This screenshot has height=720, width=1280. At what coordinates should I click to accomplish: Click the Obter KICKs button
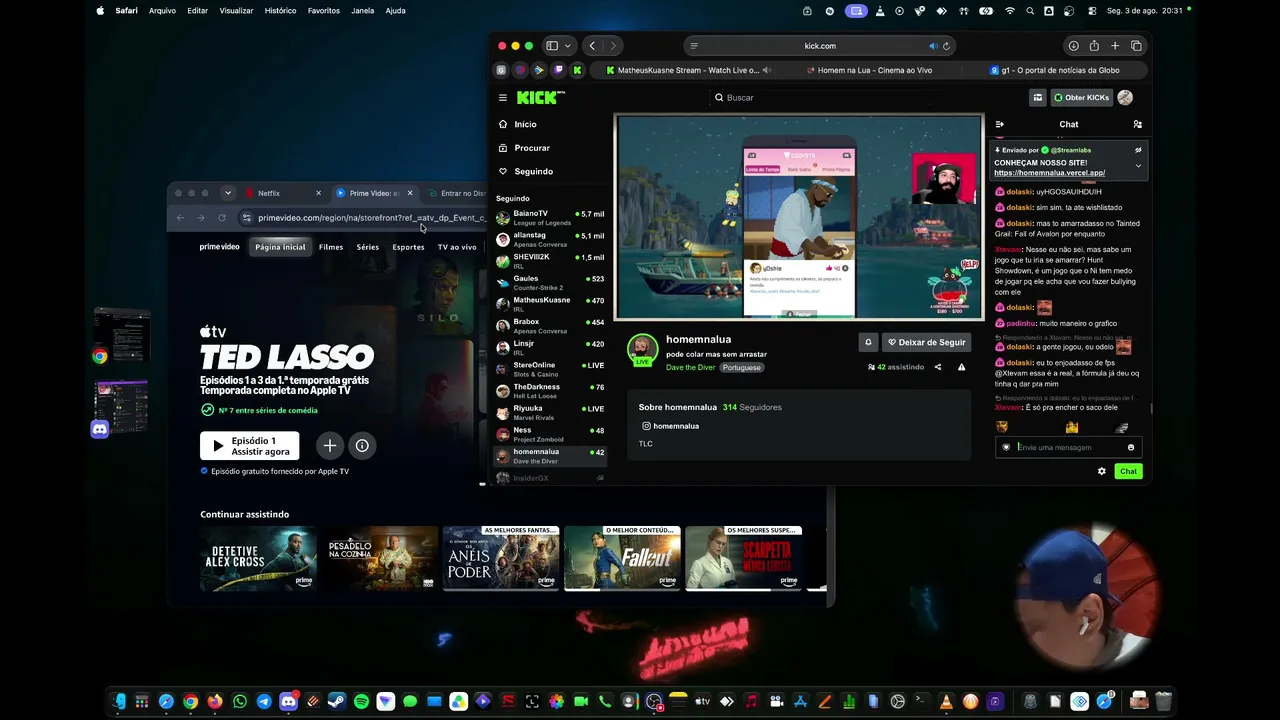(x=1081, y=97)
